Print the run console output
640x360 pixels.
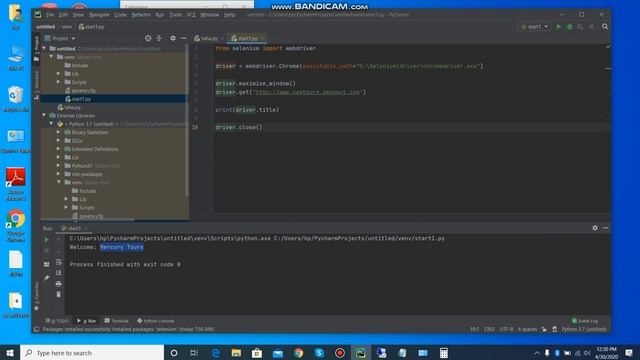[x=58, y=284]
